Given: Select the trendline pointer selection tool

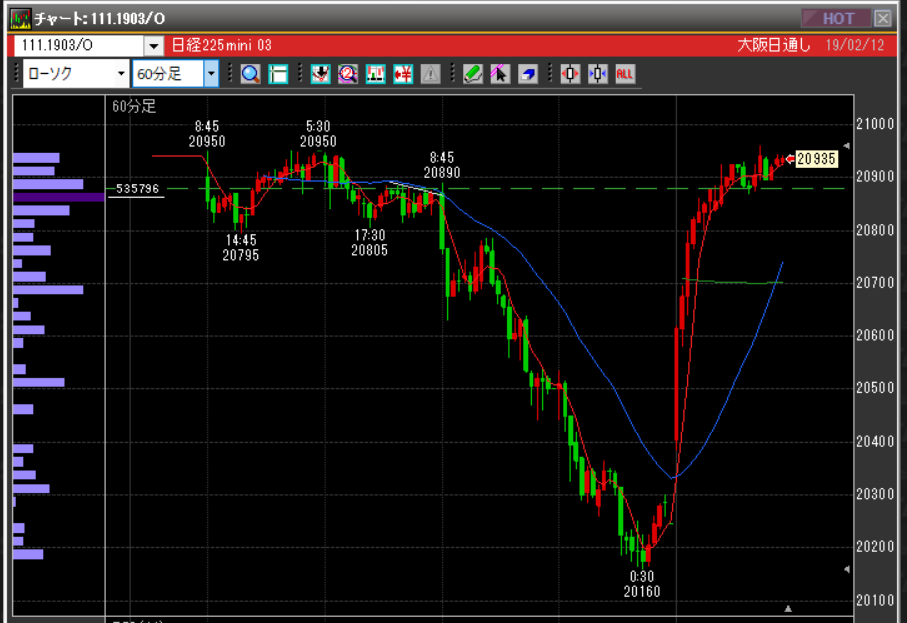Looking at the screenshot, I should [x=500, y=74].
